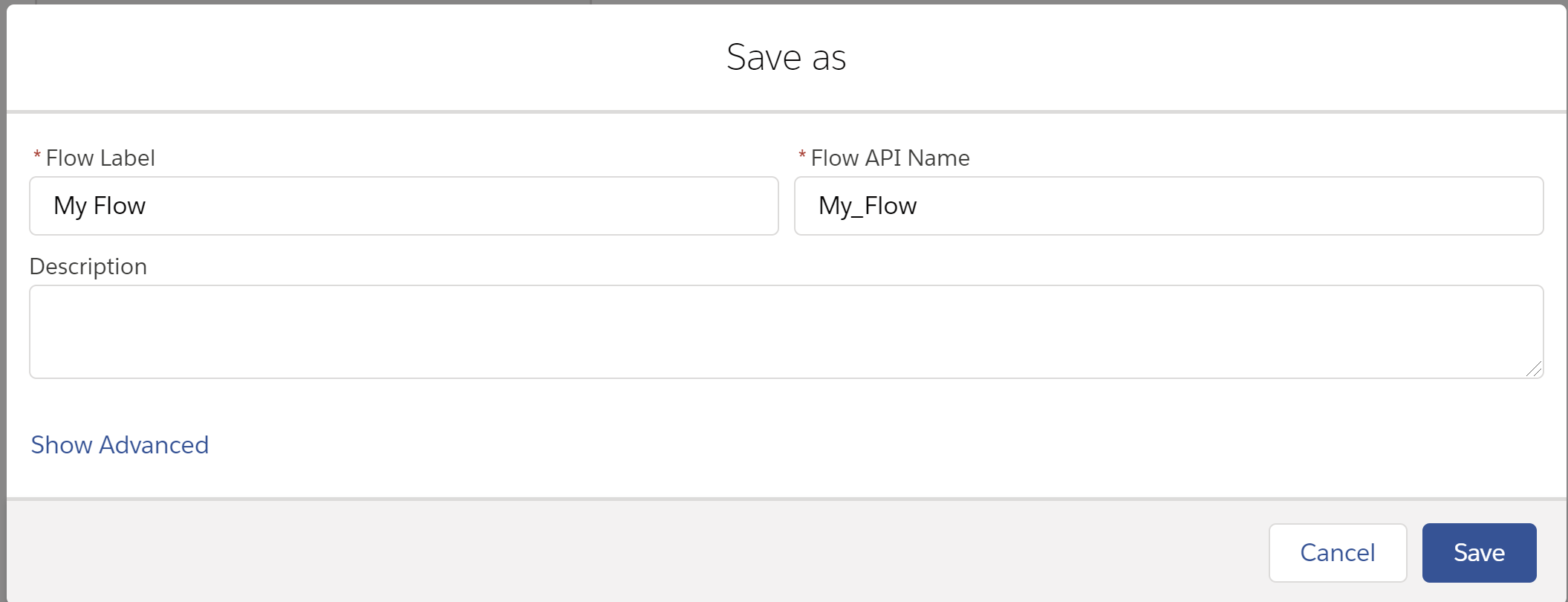Image resolution: width=1568 pixels, height=602 pixels.
Task: Click the Flow API Name input field
Action: coord(1168,206)
